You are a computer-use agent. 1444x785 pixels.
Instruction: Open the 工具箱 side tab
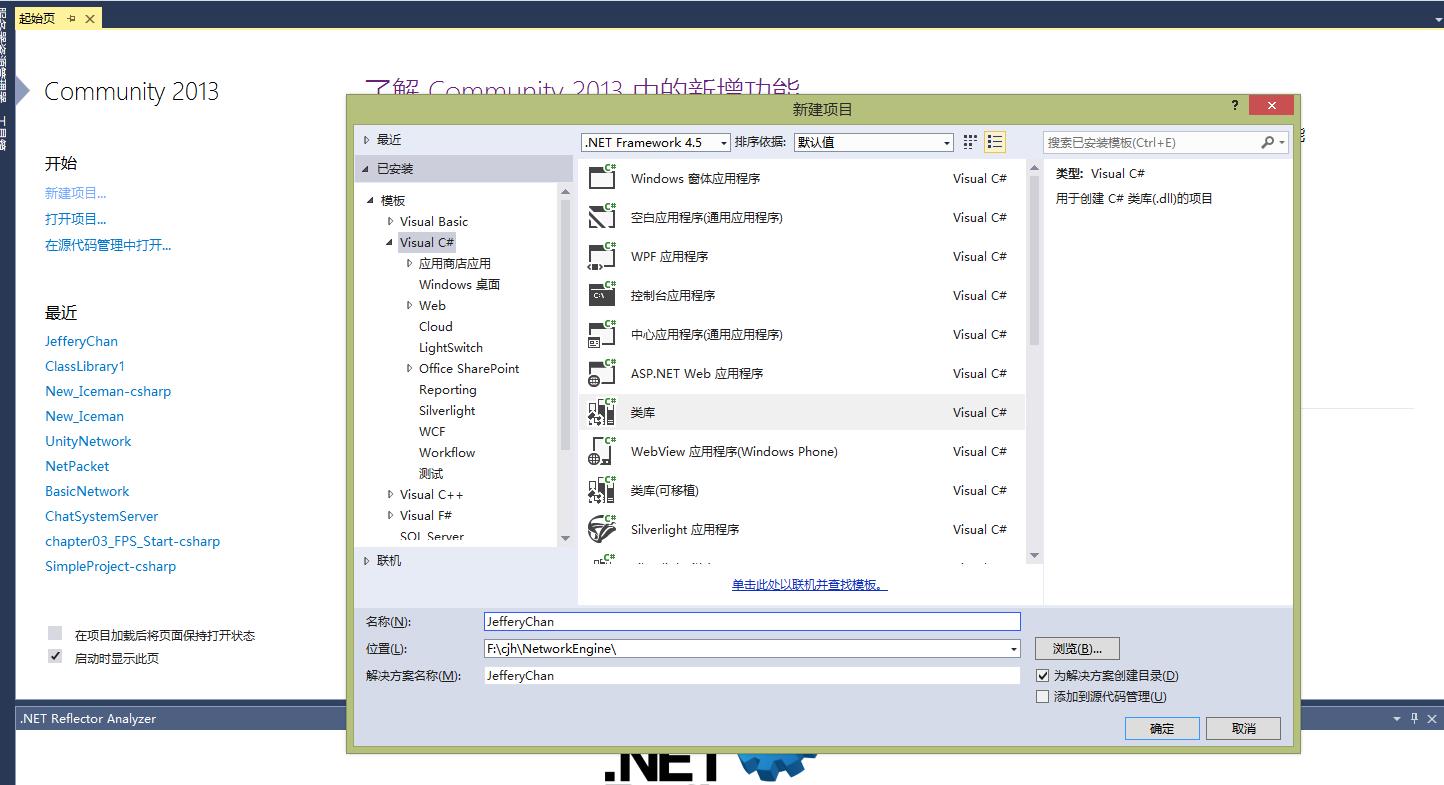(5, 133)
